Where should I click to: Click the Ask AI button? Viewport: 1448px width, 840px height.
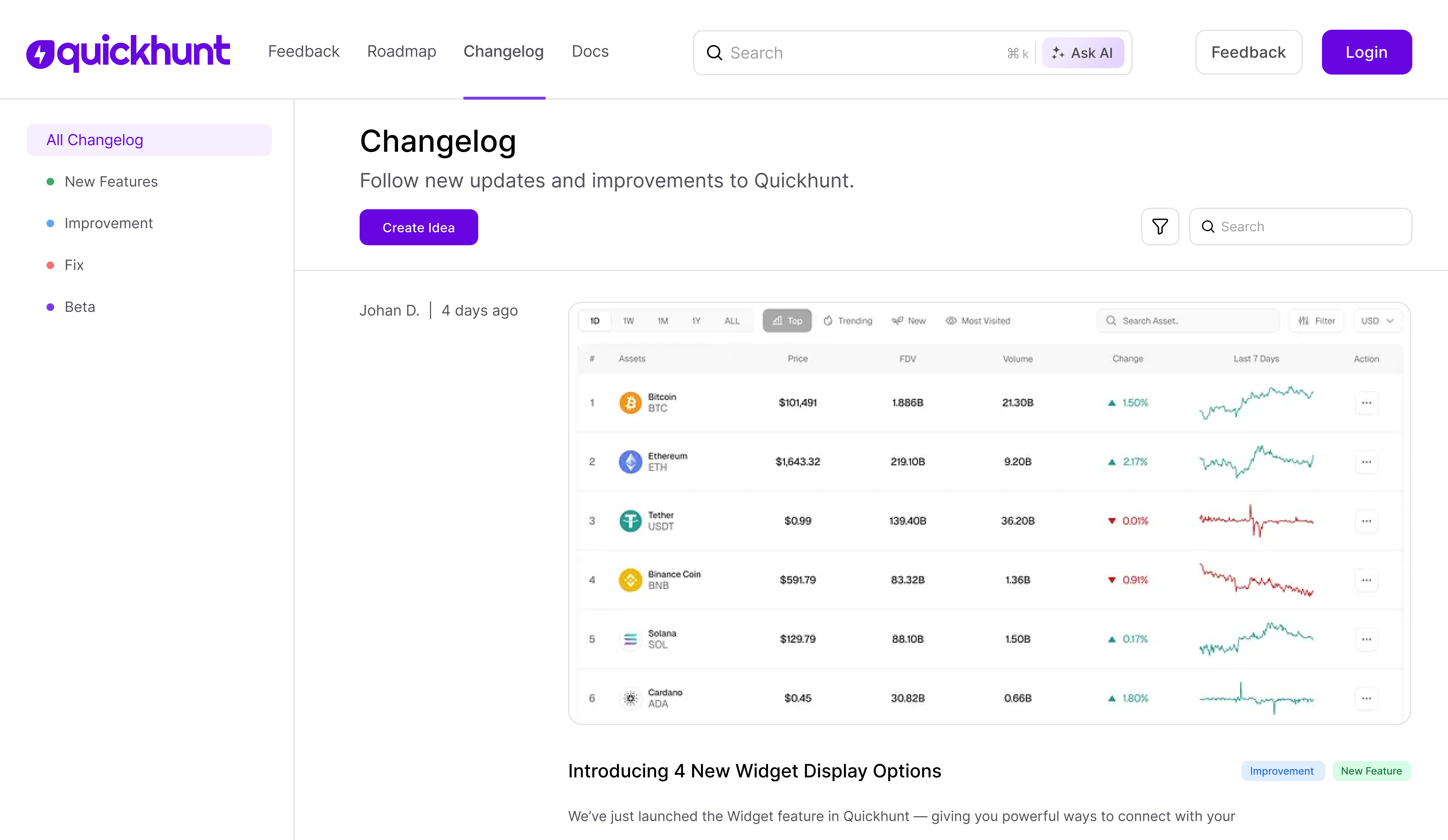(x=1083, y=53)
